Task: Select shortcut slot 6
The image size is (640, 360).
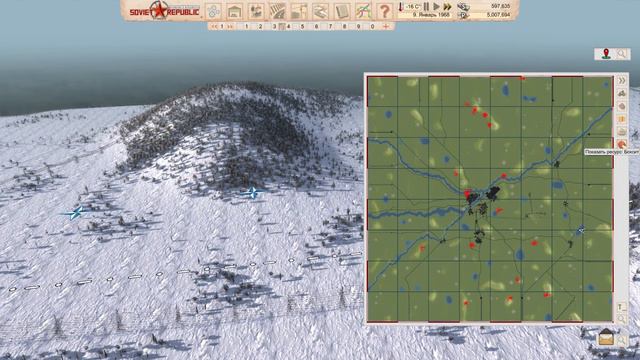Action: [316, 27]
